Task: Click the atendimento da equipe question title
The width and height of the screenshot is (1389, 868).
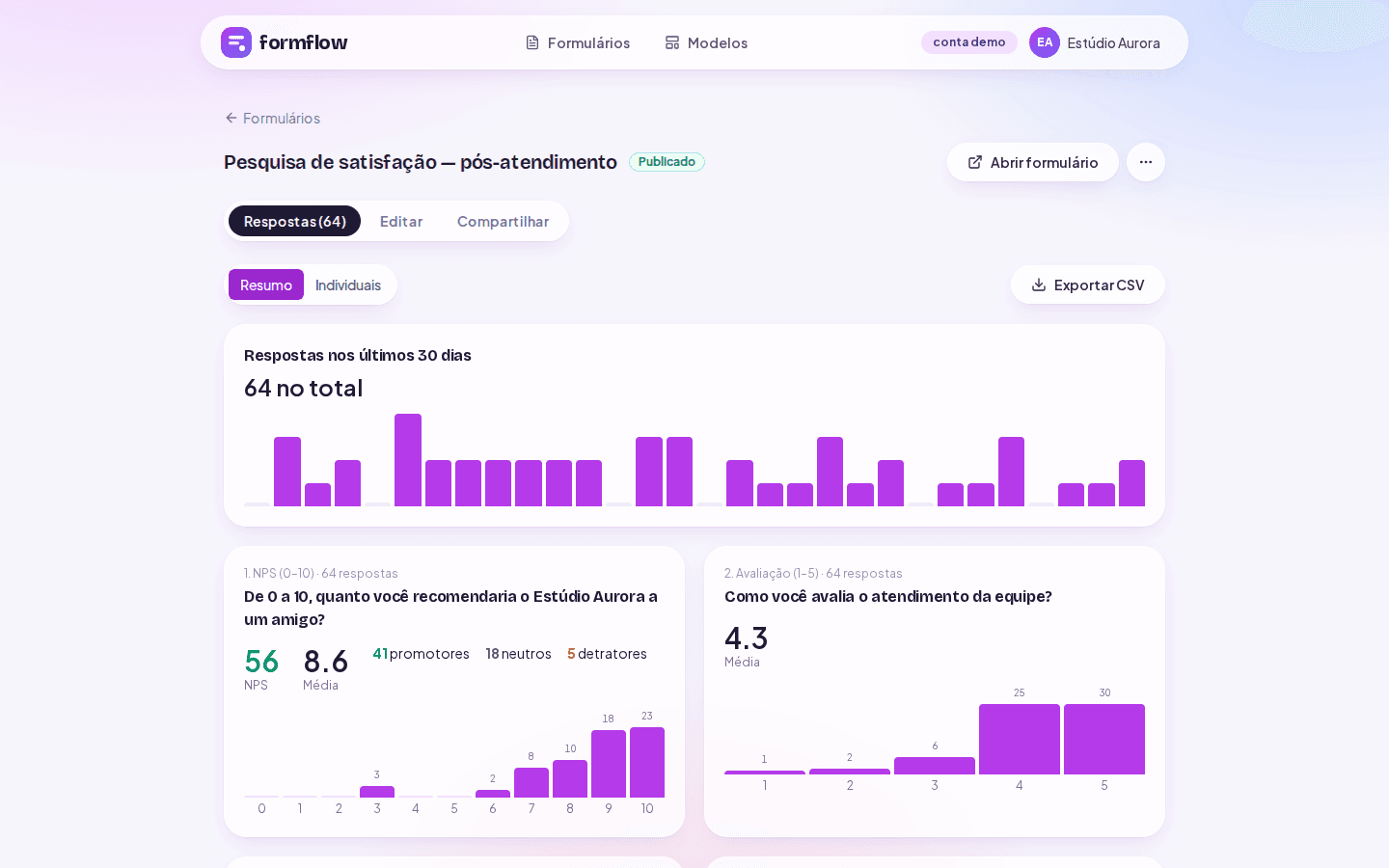Action: tap(888, 596)
